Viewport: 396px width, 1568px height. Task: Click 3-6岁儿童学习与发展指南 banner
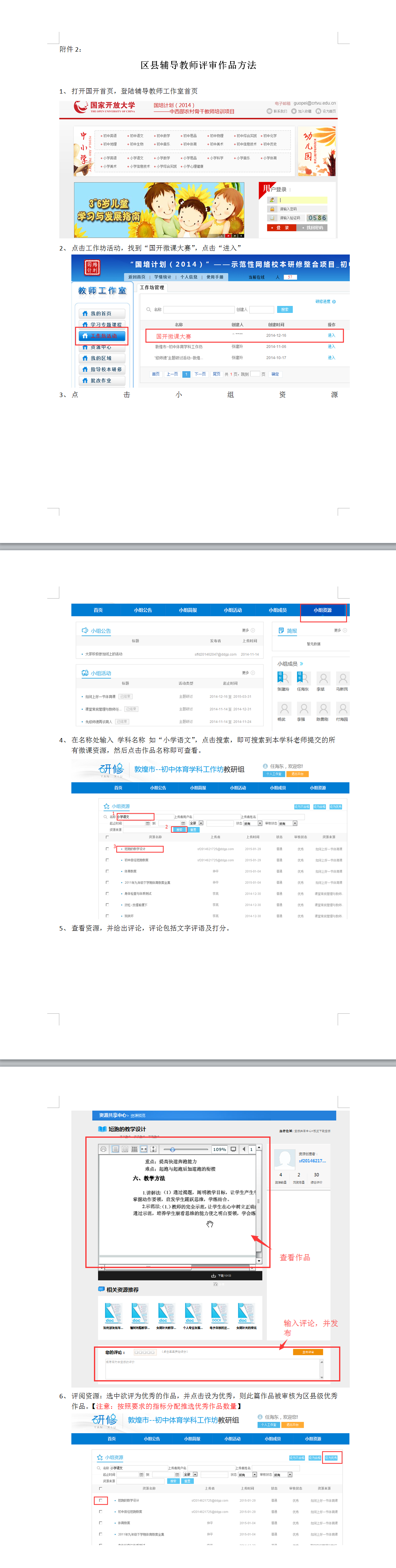tap(159, 210)
